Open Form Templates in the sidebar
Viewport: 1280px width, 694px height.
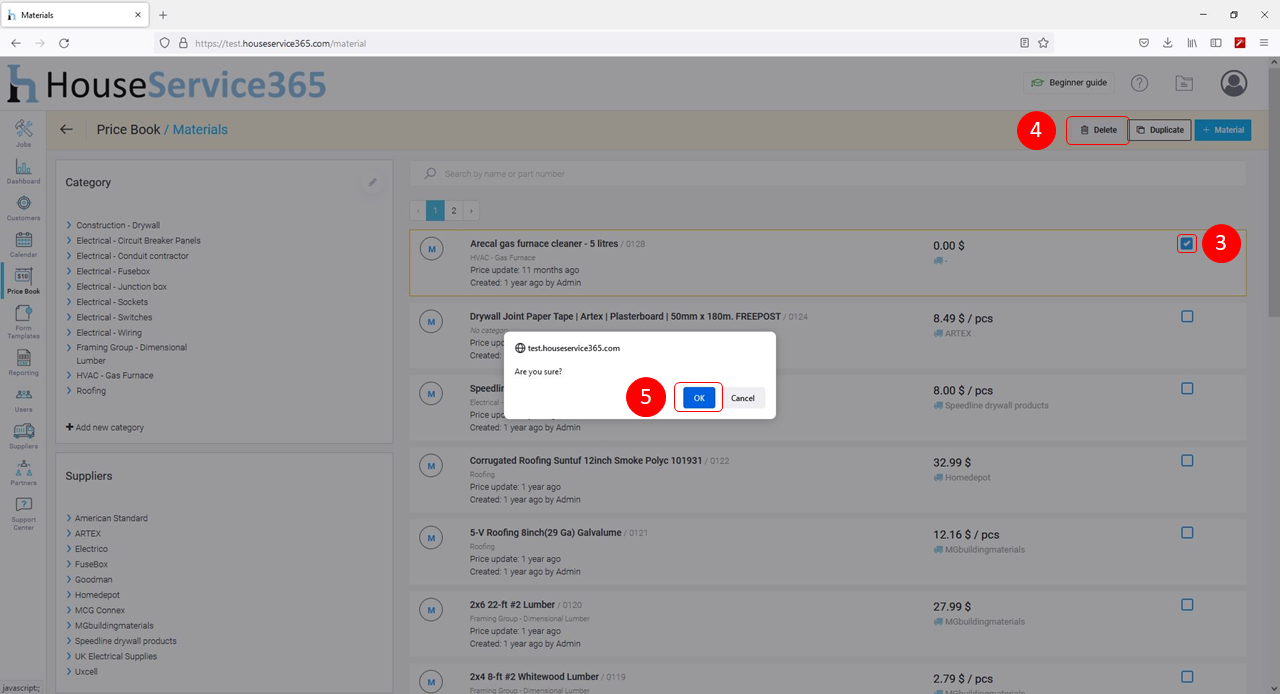[24, 322]
